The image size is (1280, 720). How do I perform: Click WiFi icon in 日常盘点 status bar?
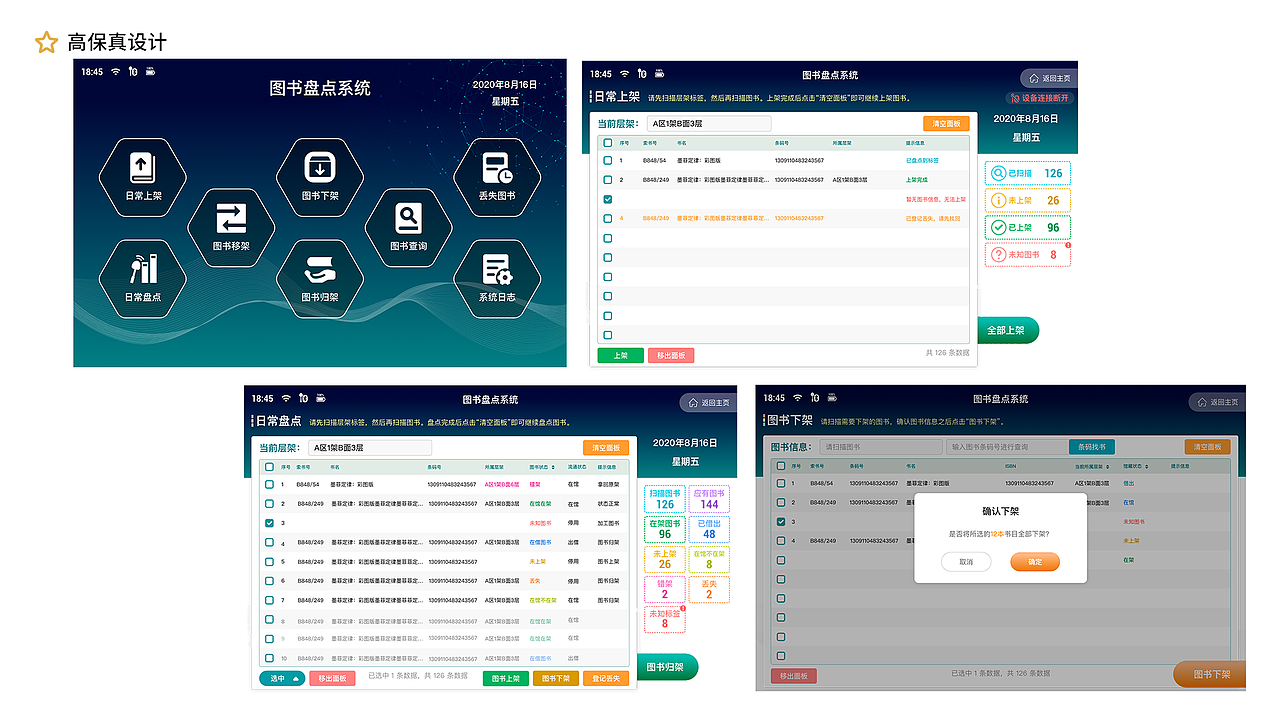coord(286,398)
